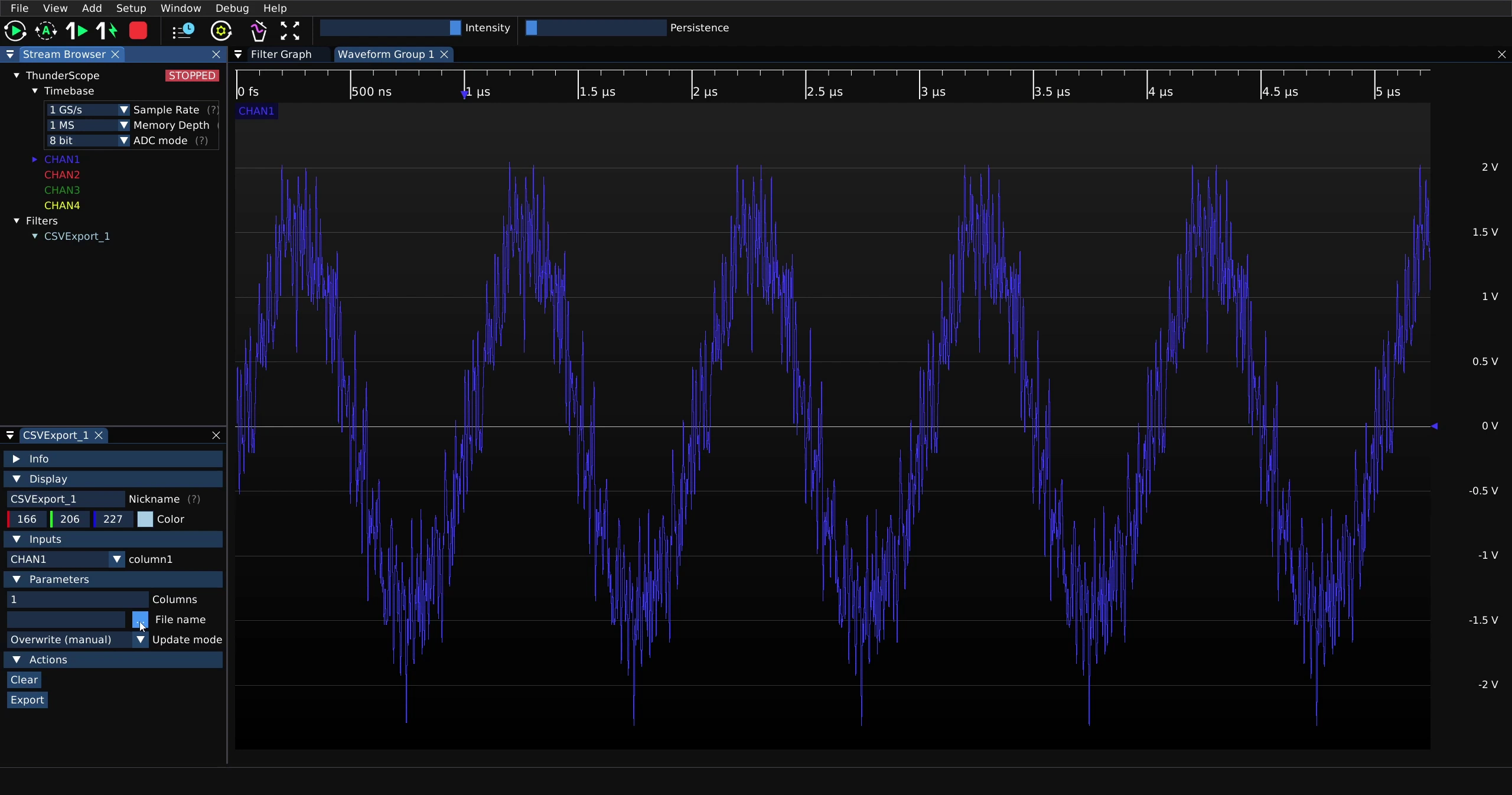Click the Export button
This screenshot has width=1512, height=795.
click(27, 700)
